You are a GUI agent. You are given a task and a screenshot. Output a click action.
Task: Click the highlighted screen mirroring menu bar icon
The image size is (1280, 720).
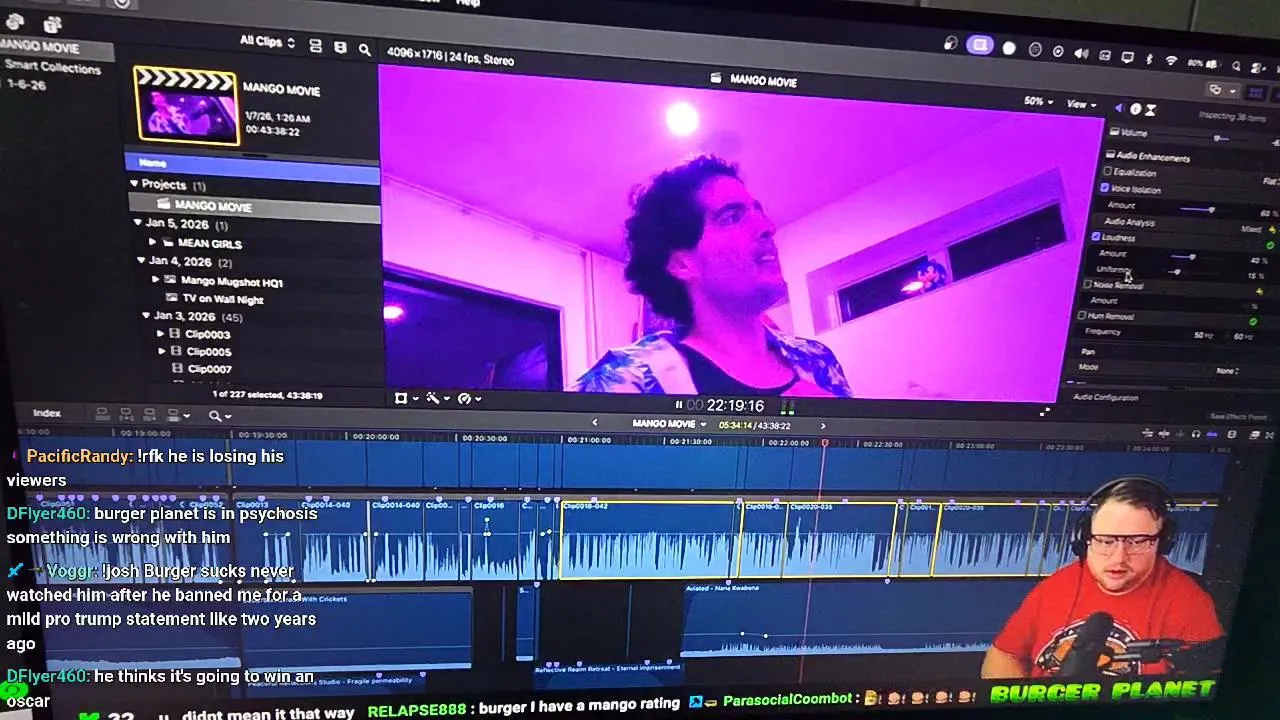980,45
